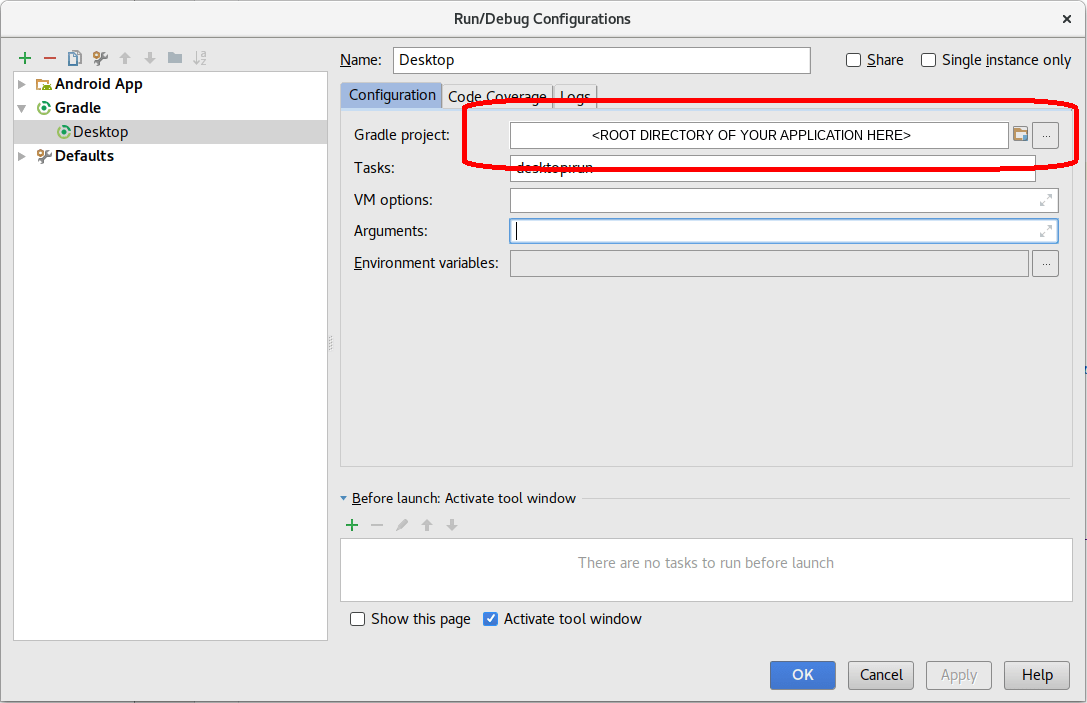The height and width of the screenshot is (703, 1087).
Task: Toggle the Share checkbox
Action: click(853, 60)
